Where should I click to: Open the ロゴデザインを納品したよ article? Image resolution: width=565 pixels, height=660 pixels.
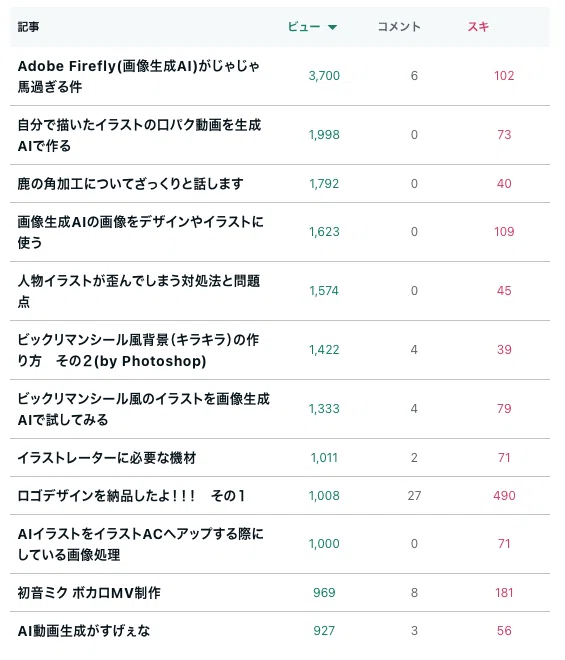click(x=131, y=495)
